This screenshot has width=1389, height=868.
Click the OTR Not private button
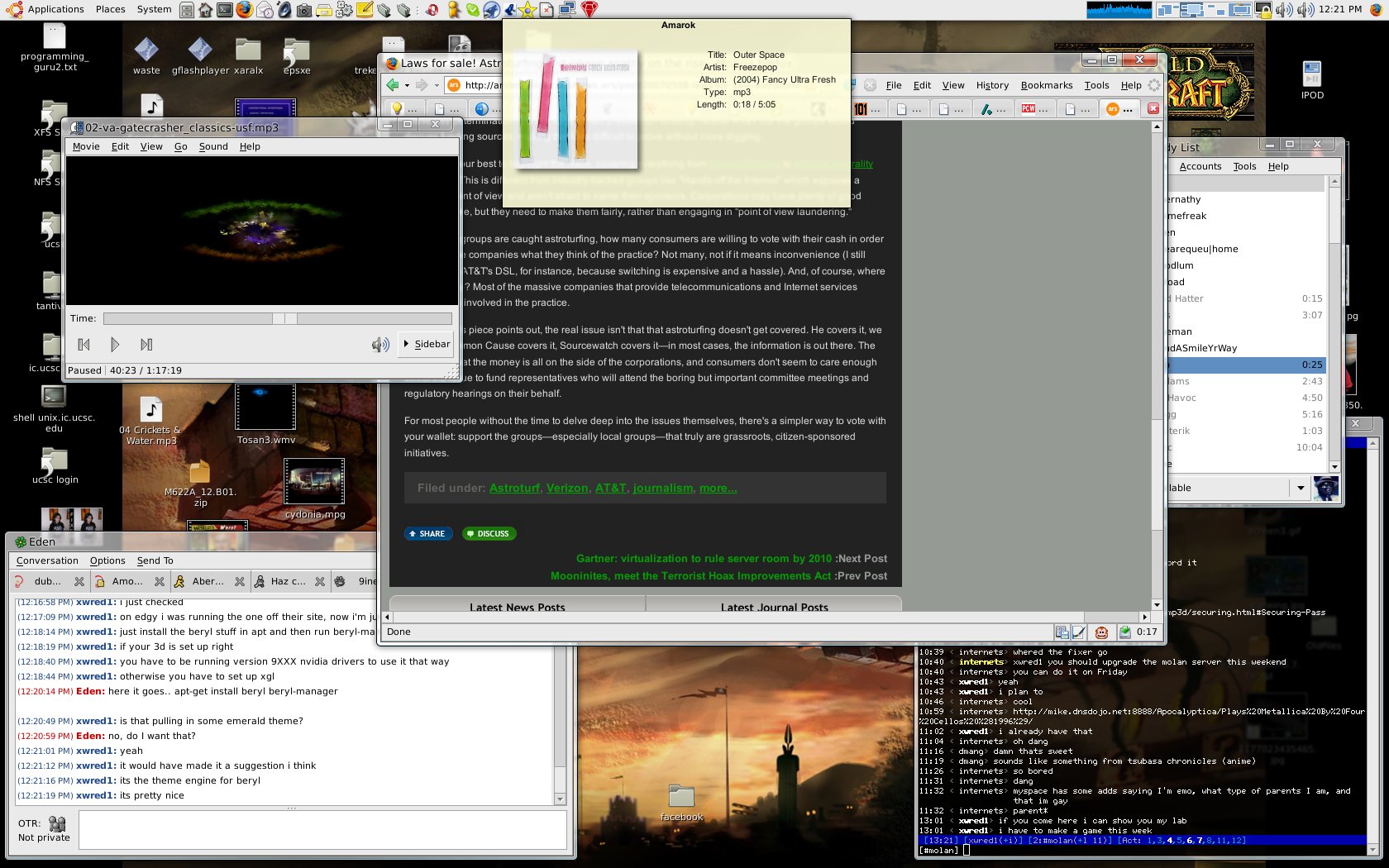pos(45,830)
